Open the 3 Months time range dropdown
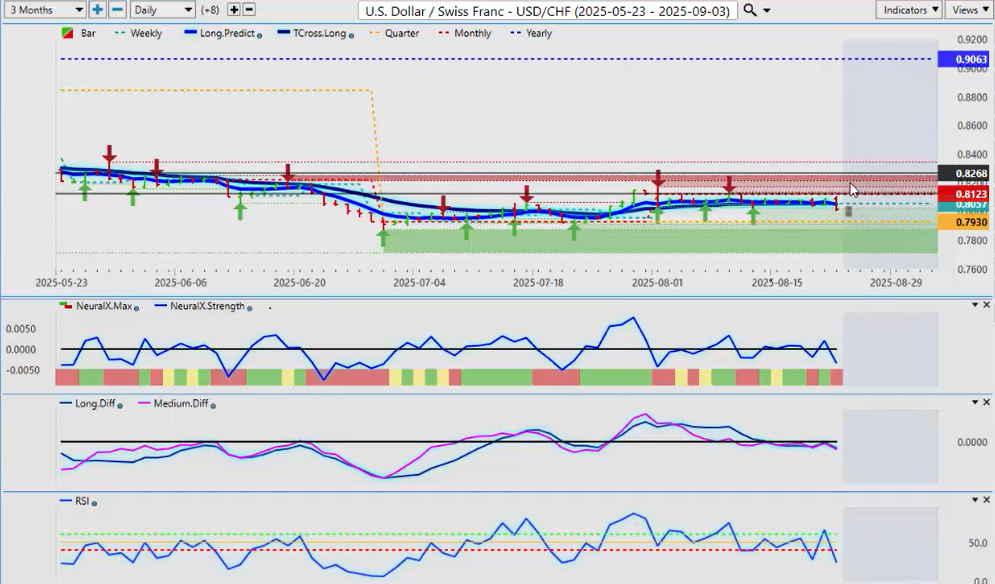This screenshot has height=584, width=995. click(45, 10)
